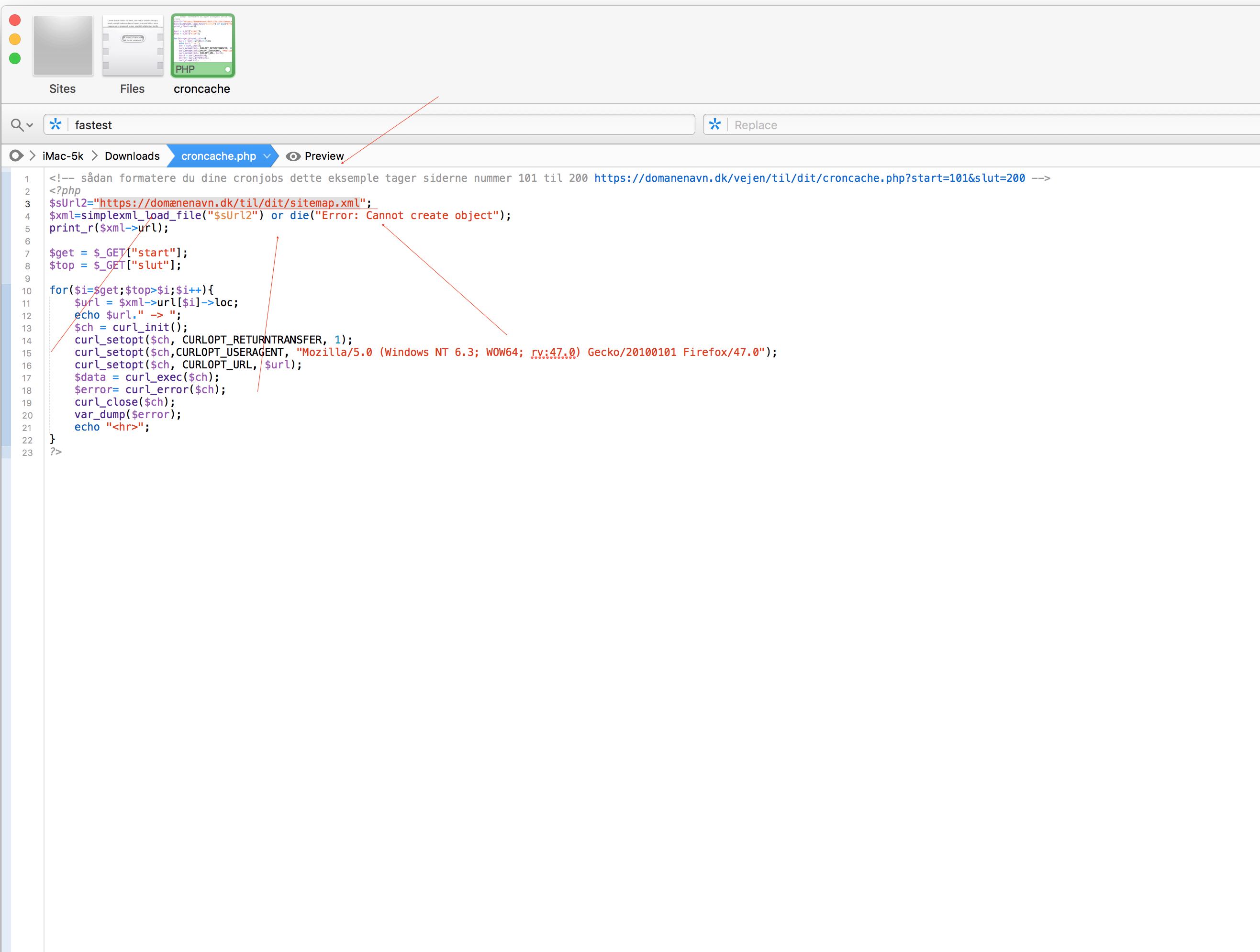
Task: Go to Downloads in the path bar
Action: click(132, 156)
